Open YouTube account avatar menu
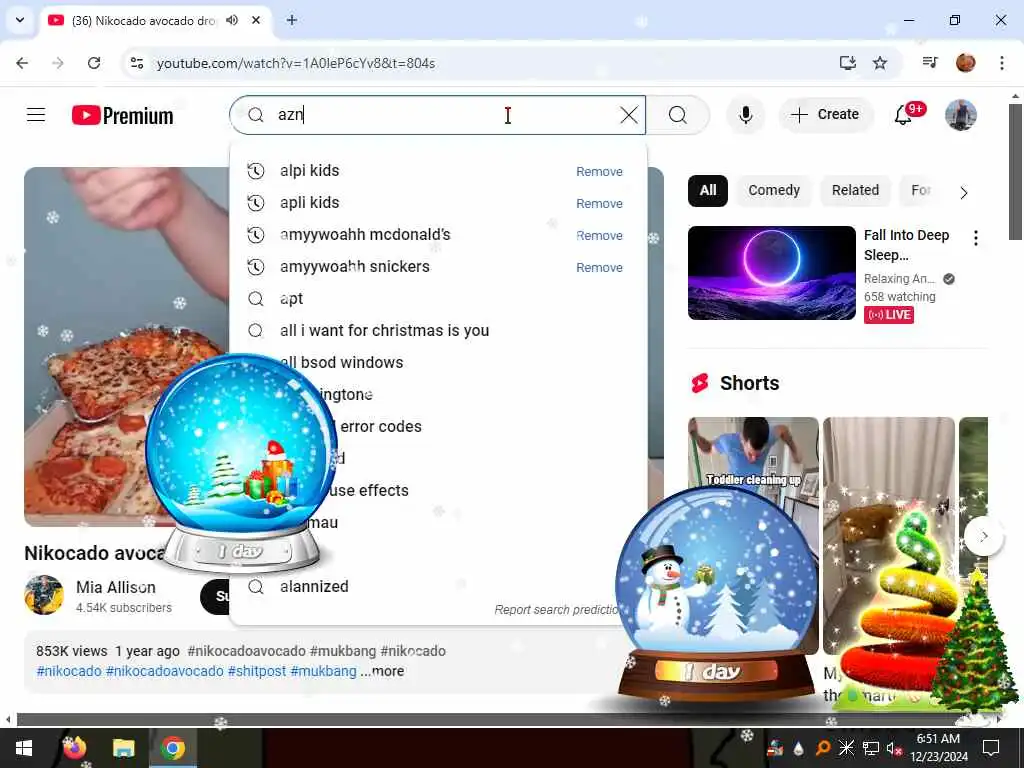 pos(961,115)
